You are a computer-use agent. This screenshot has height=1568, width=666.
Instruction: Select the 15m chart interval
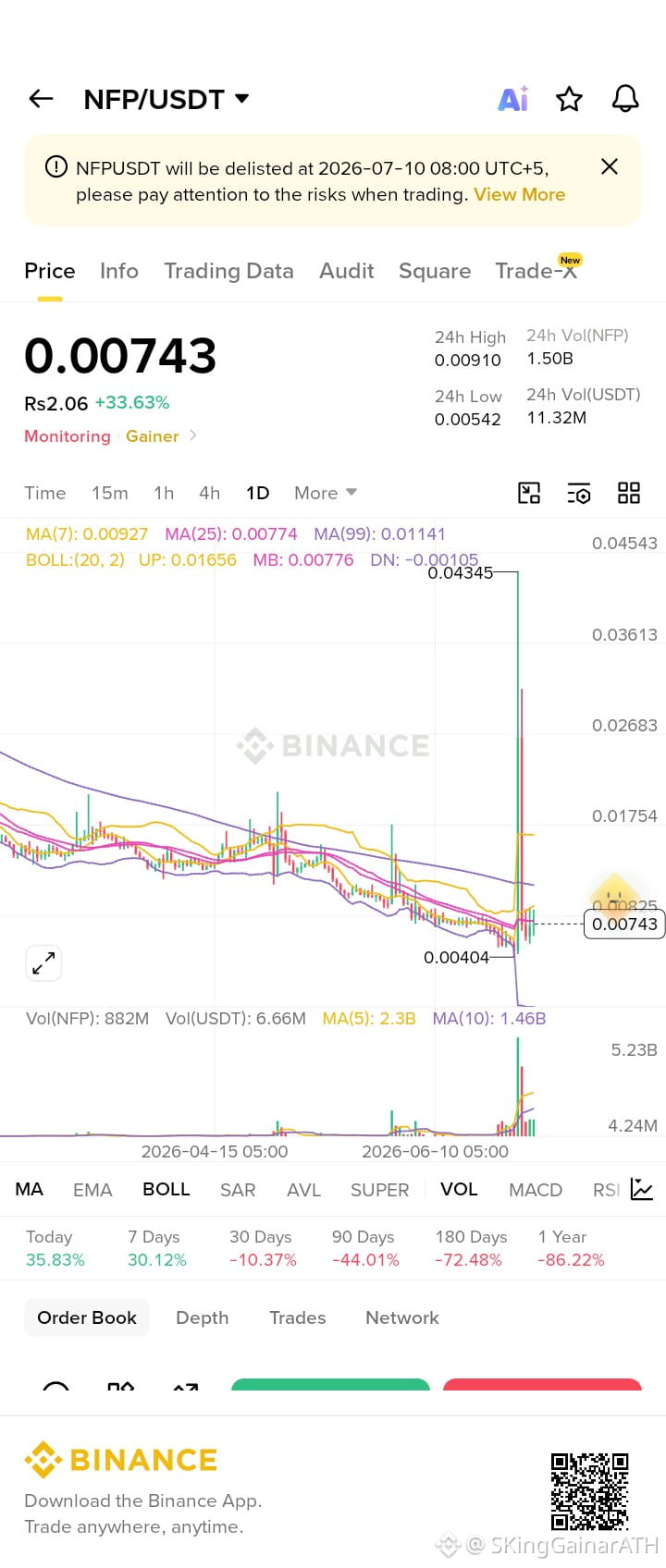point(110,493)
